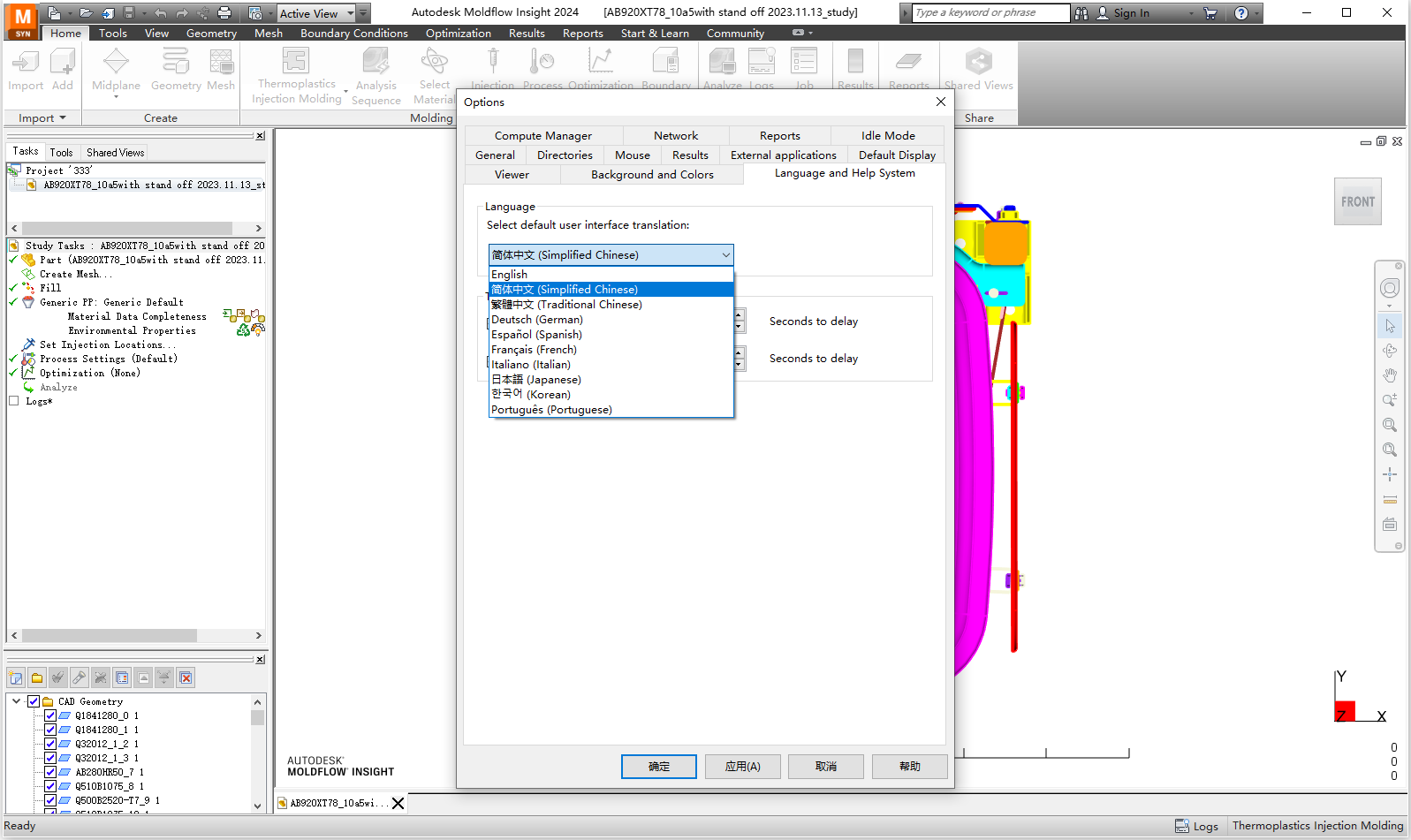Viewport: 1411px width, 840px height.
Task: Choose English from the language list
Action: point(611,275)
